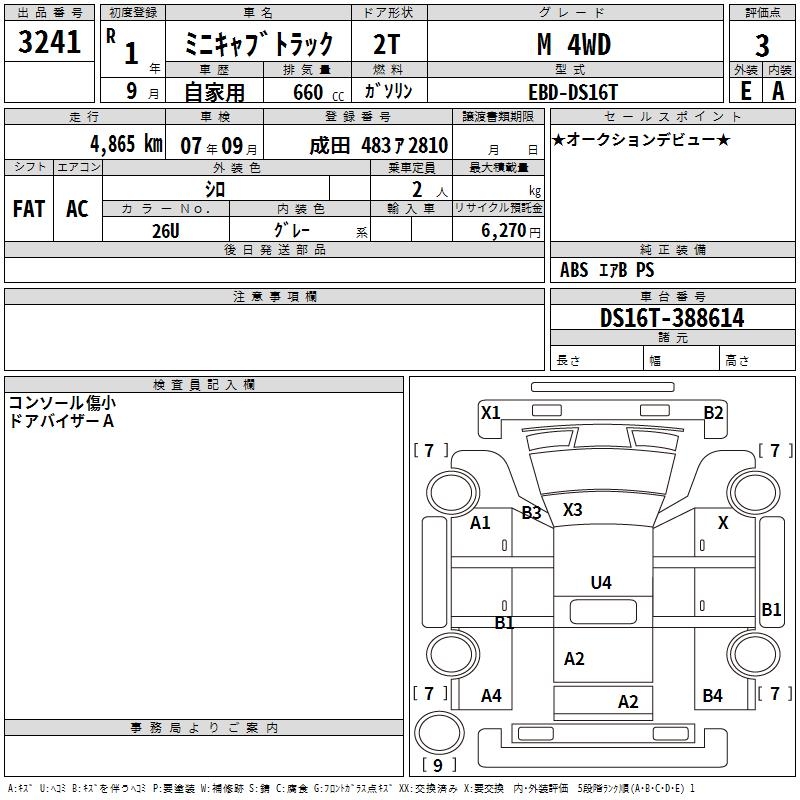
Task: Click the model code EBD-DS16T
Action: (x=573, y=92)
